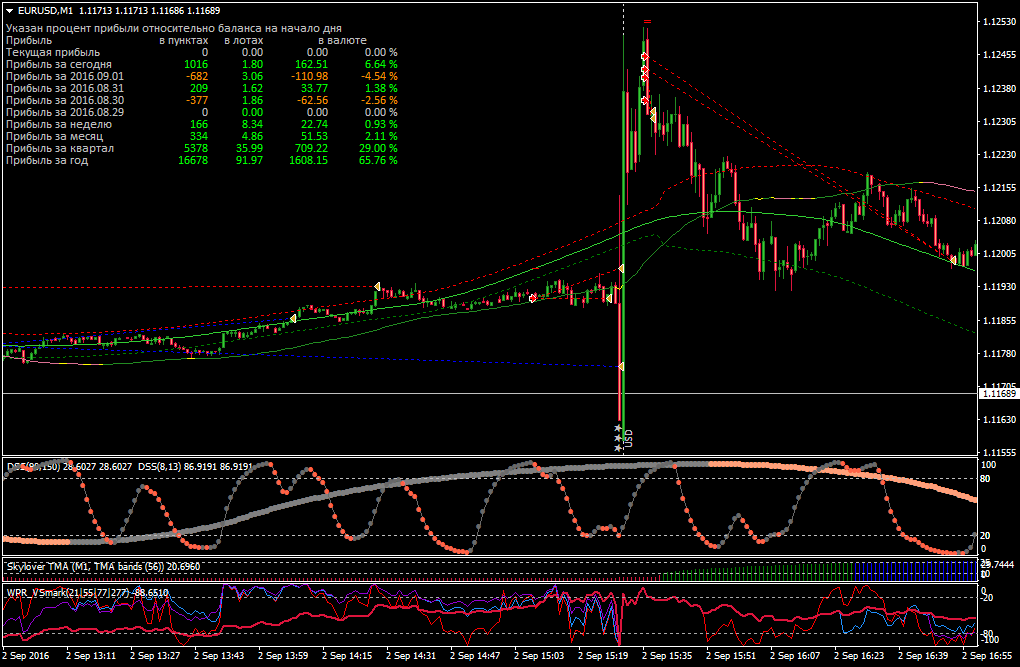Image resolution: width=1020 pixels, height=667 pixels.
Task: Click the three-star news importance marker
Action: coord(618,439)
